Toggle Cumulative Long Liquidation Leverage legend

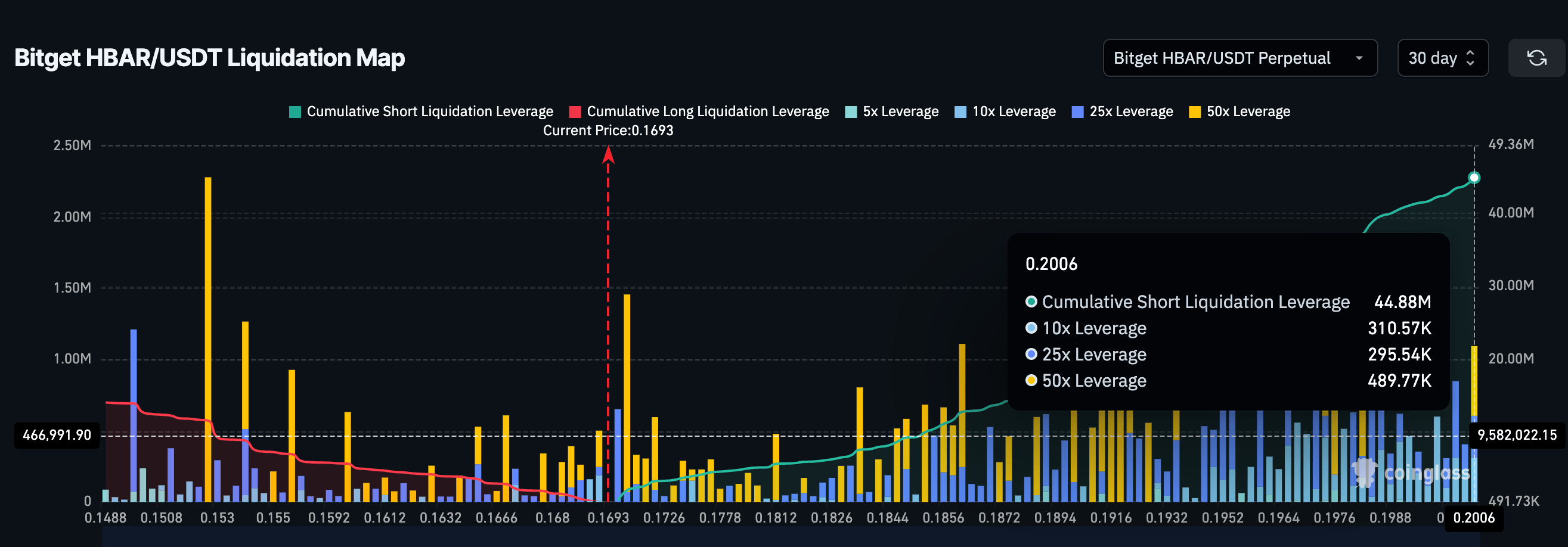pyautogui.click(x=707, y=111)
